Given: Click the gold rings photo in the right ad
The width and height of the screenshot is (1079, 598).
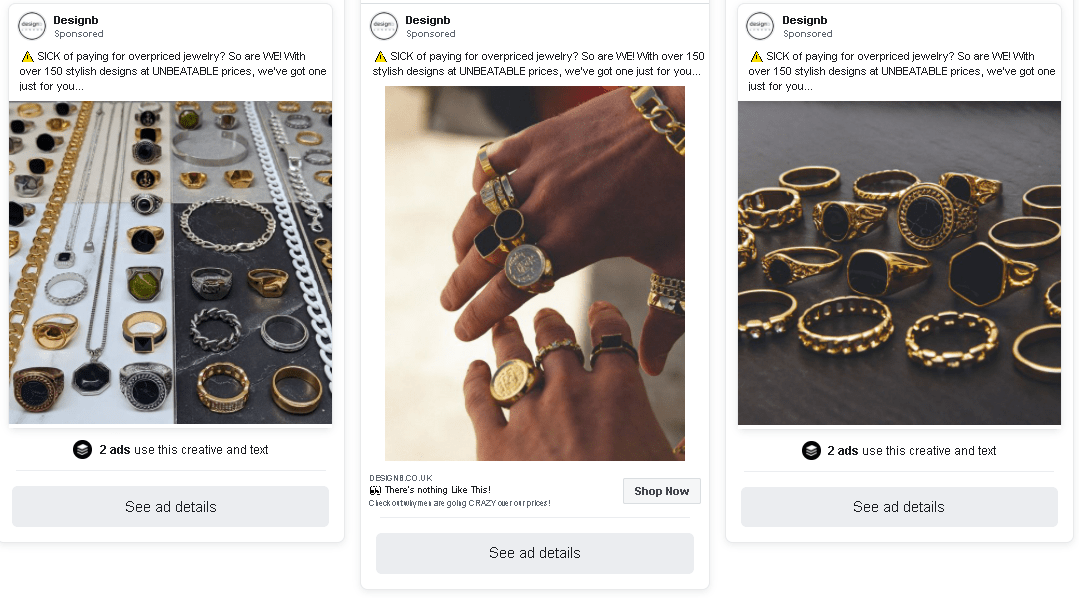Looking at the screenshot, I should pos(898,264).
